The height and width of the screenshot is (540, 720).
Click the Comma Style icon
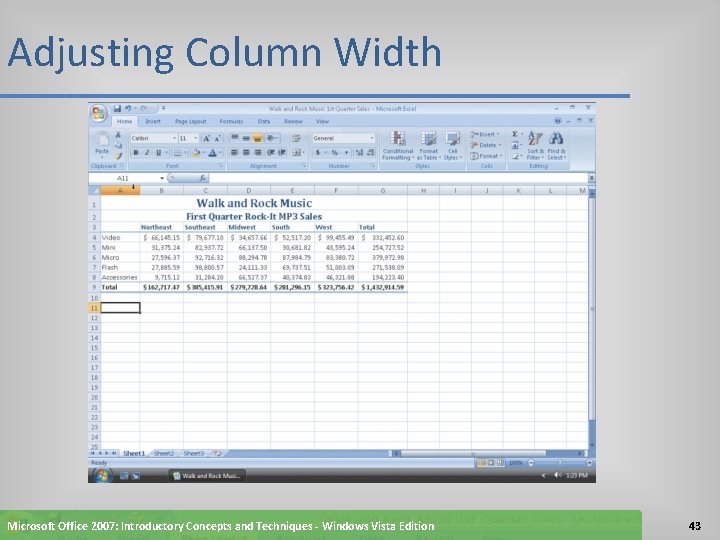tap(346, 152)
